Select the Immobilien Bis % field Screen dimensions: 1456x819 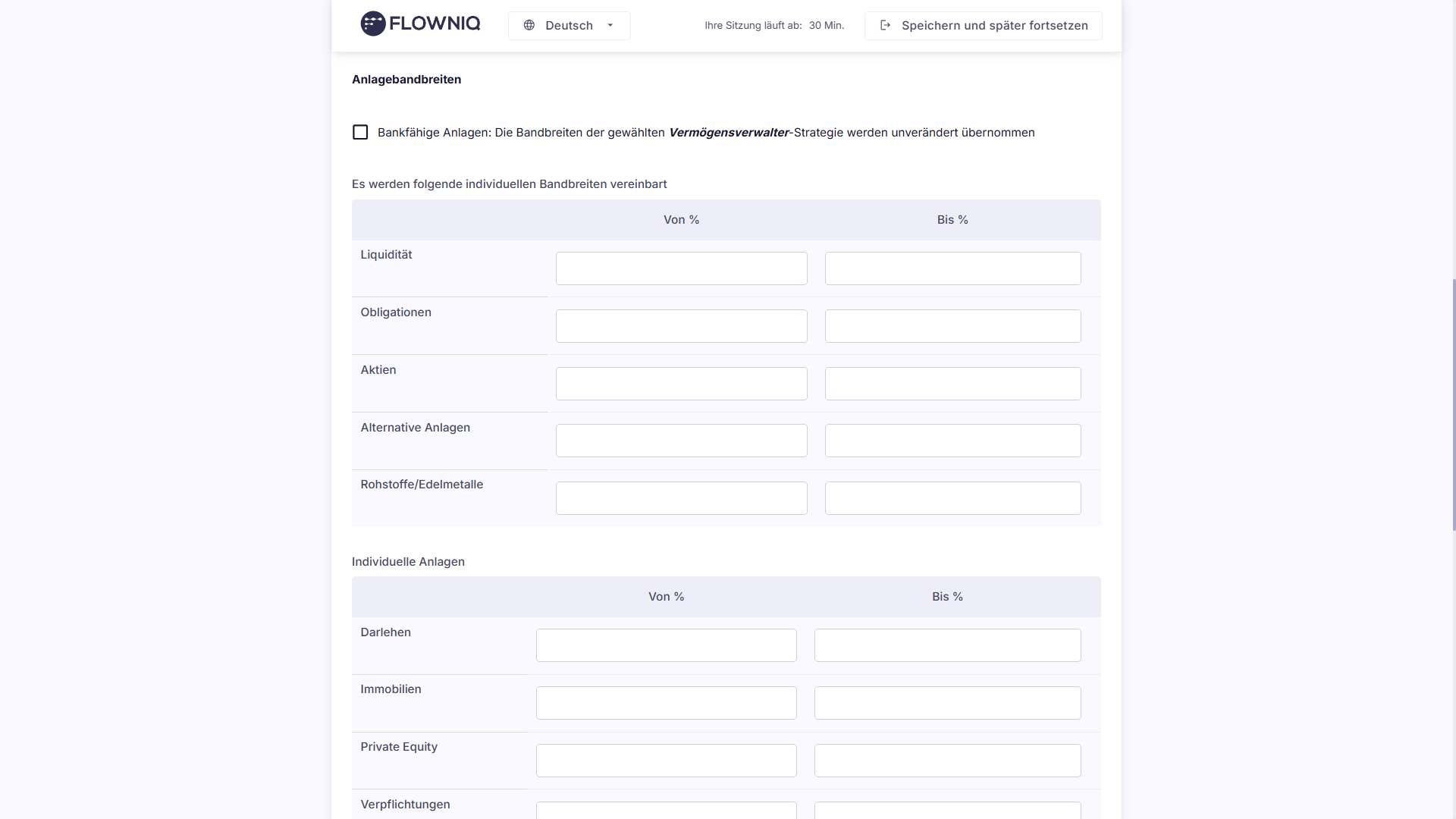[947, 703]
